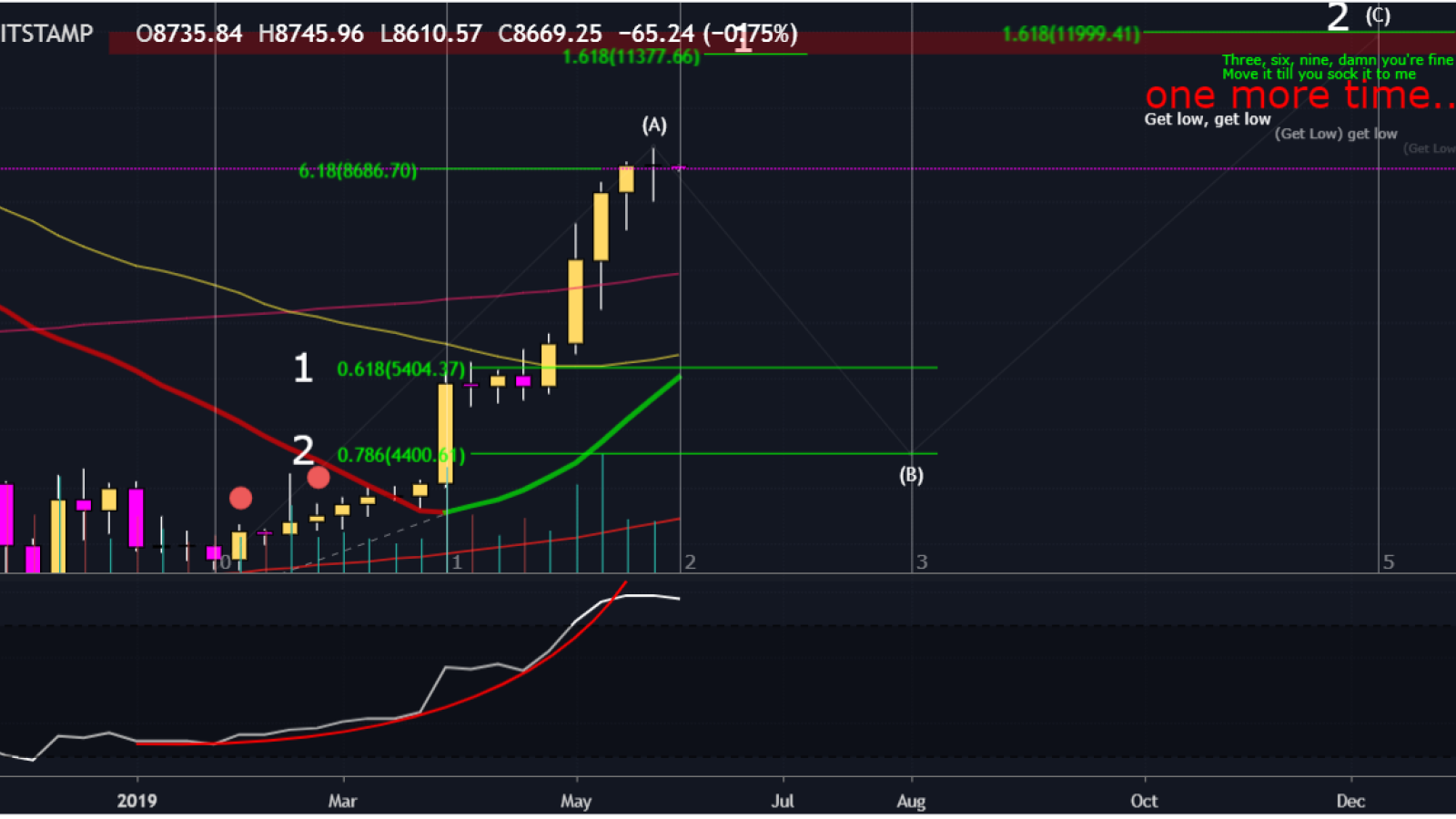Screen dimensions: 1456x819
Task: Click the 0.618(5404.37) Fibonacci label
Action: click(x=401, y=369)
